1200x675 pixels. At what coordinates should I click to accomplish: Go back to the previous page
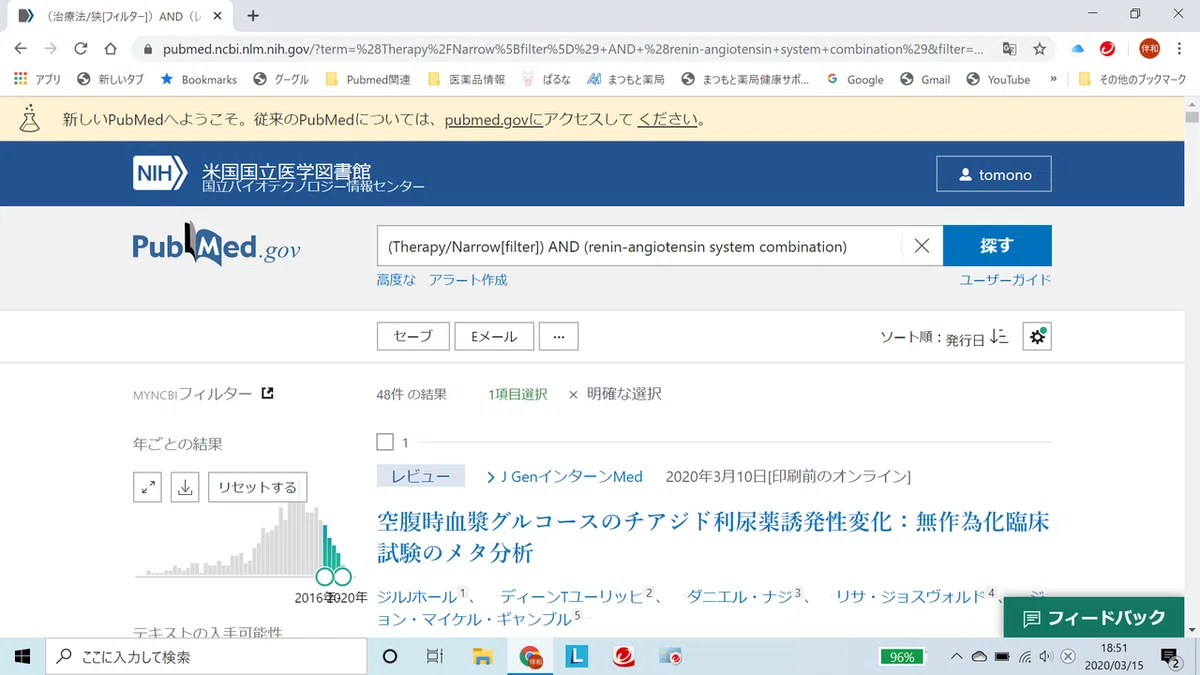[x=21, y=48]
